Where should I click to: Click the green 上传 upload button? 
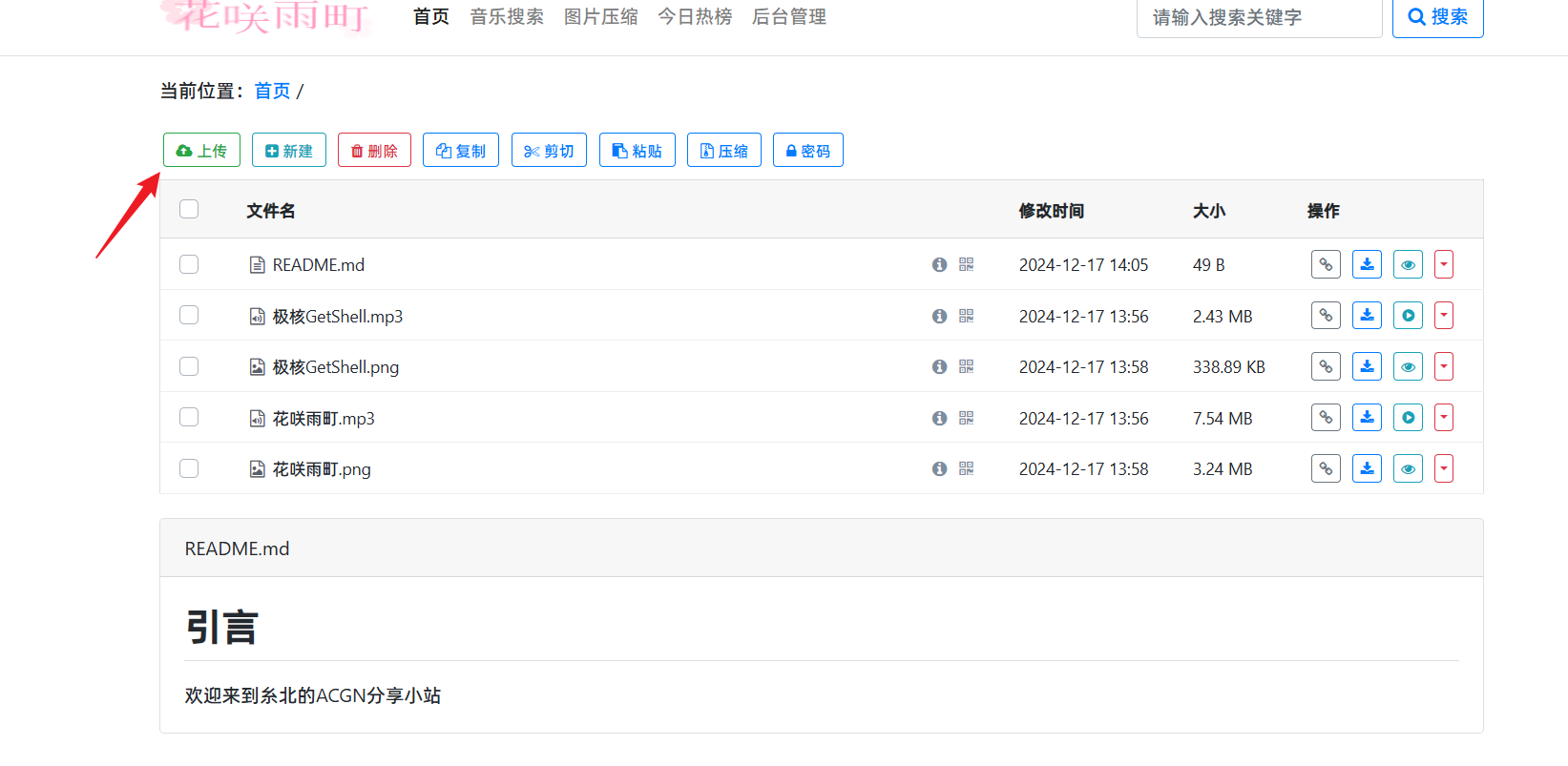[x=201, y=151]
